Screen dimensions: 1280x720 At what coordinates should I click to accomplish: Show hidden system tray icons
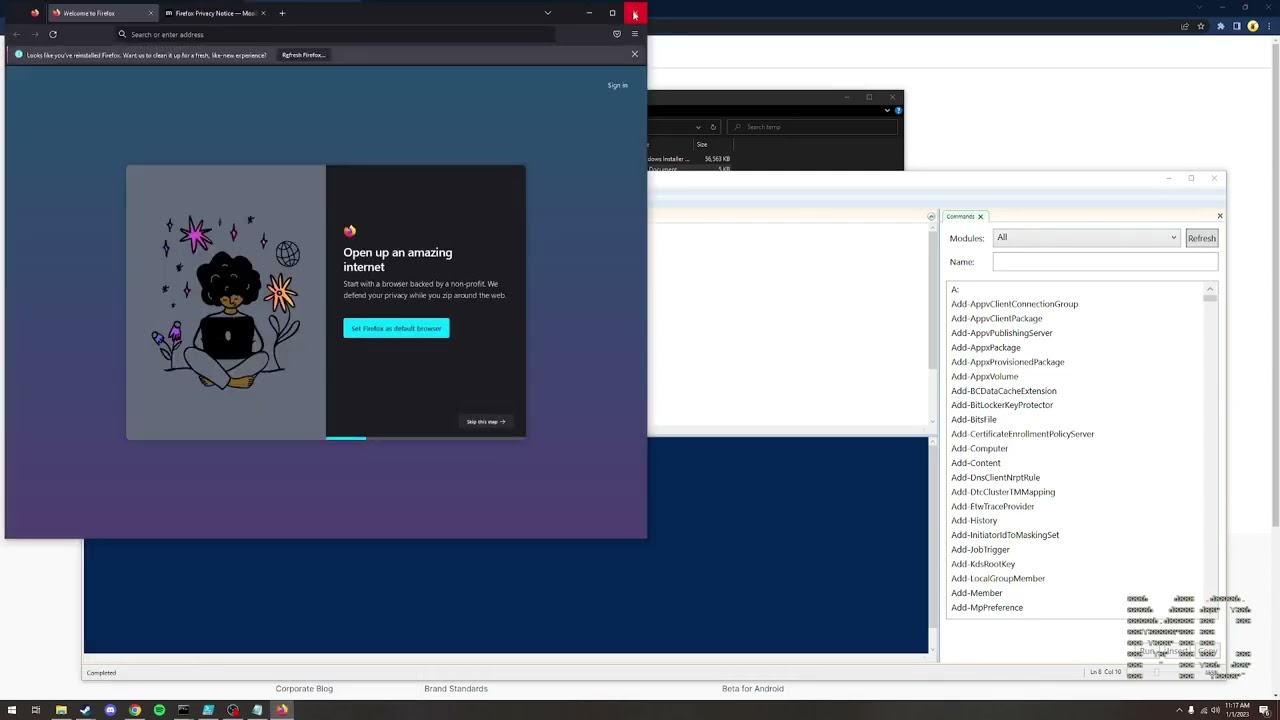coord(1178,710)
